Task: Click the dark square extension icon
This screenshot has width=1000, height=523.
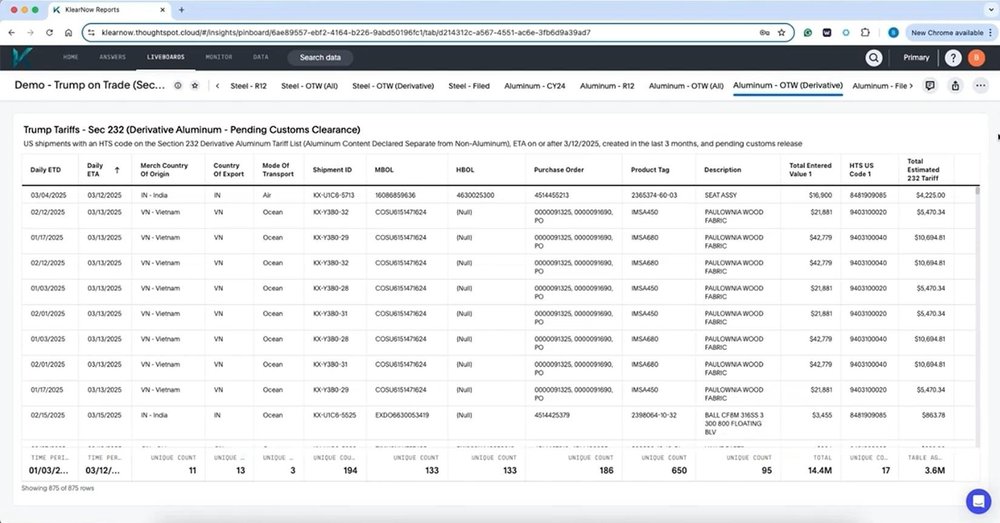Action: point(827,33)
